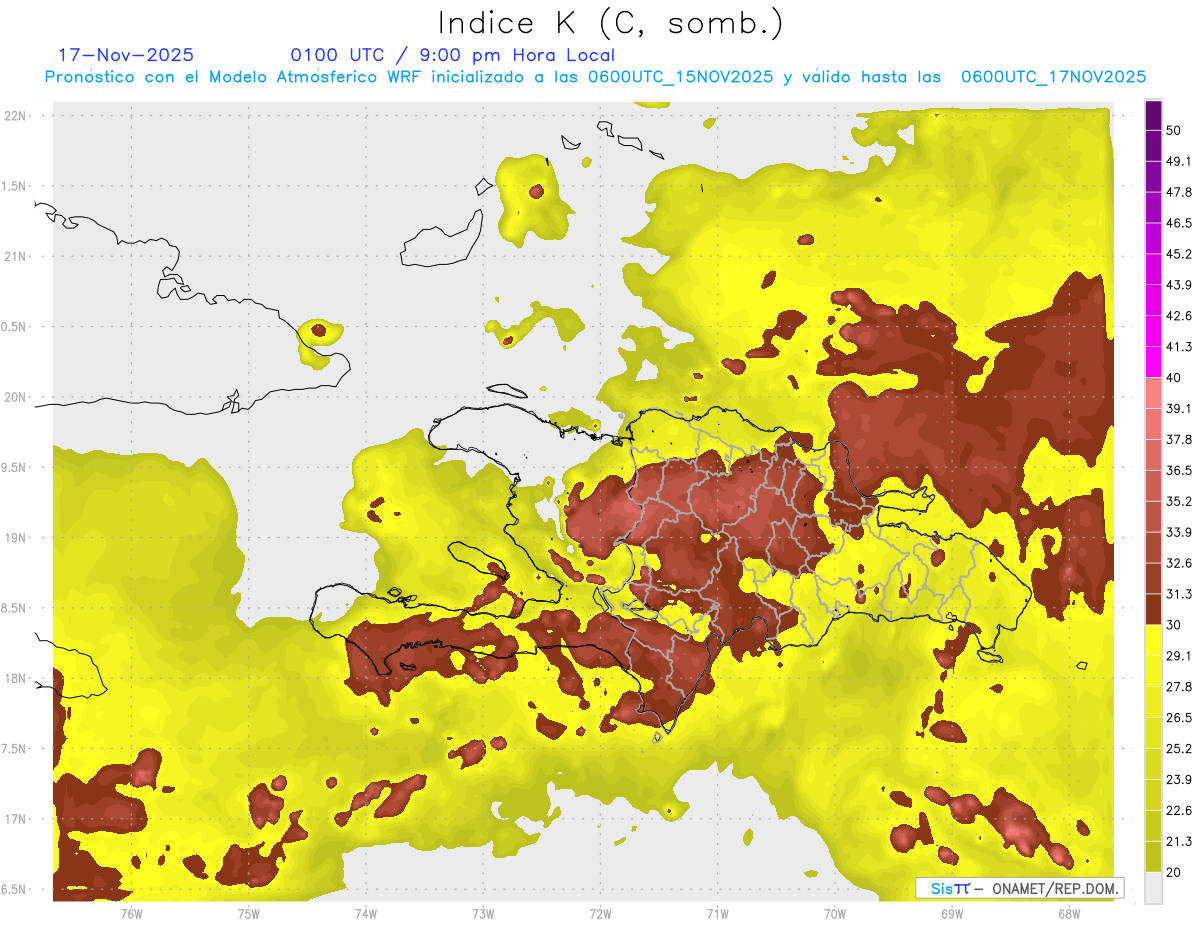The image size is (1200, 927).
Task: Click the "6.5N" latitude label
Action: 15,890
